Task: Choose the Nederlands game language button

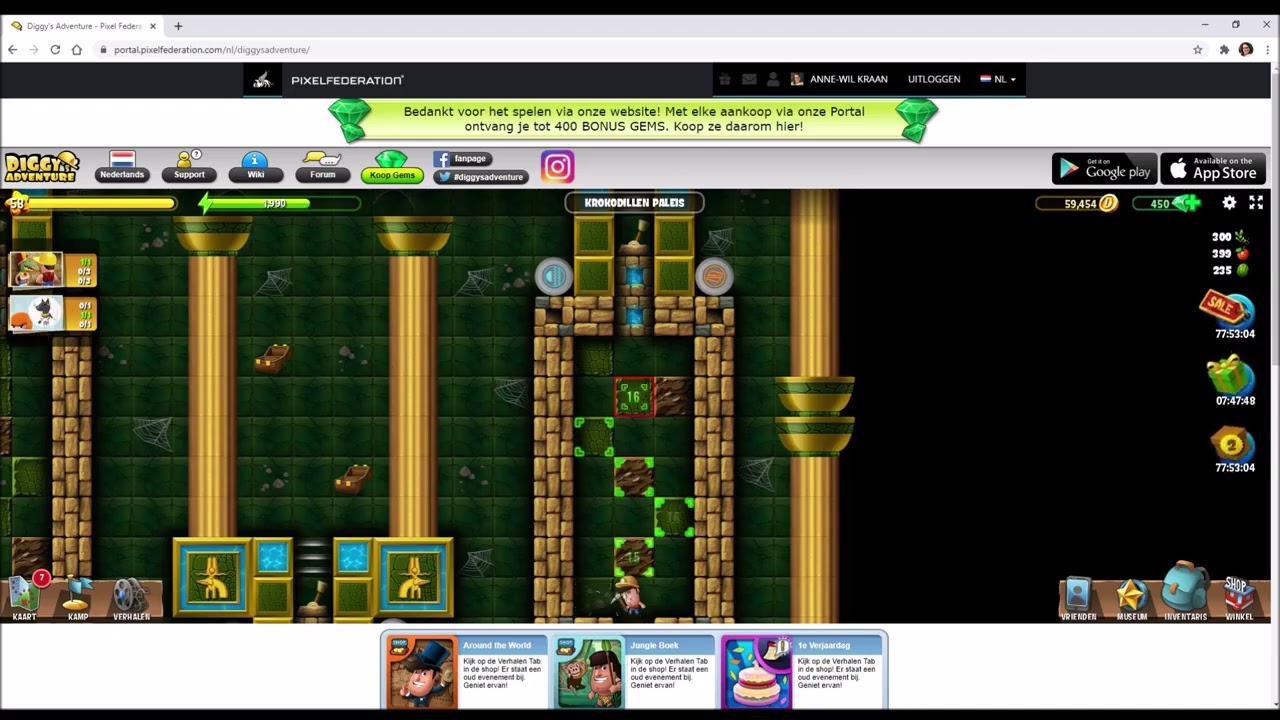Action: (122, 168)
